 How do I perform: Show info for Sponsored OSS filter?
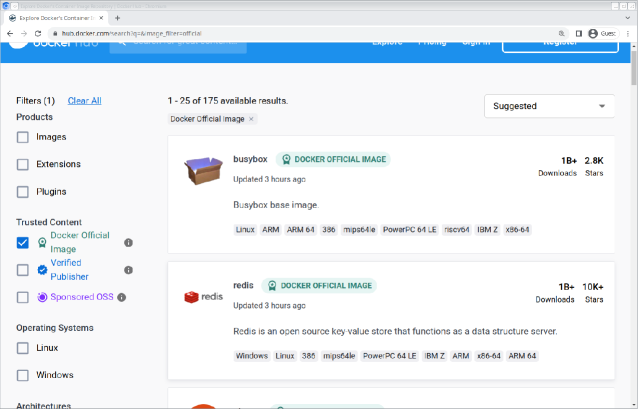(121, 297)
